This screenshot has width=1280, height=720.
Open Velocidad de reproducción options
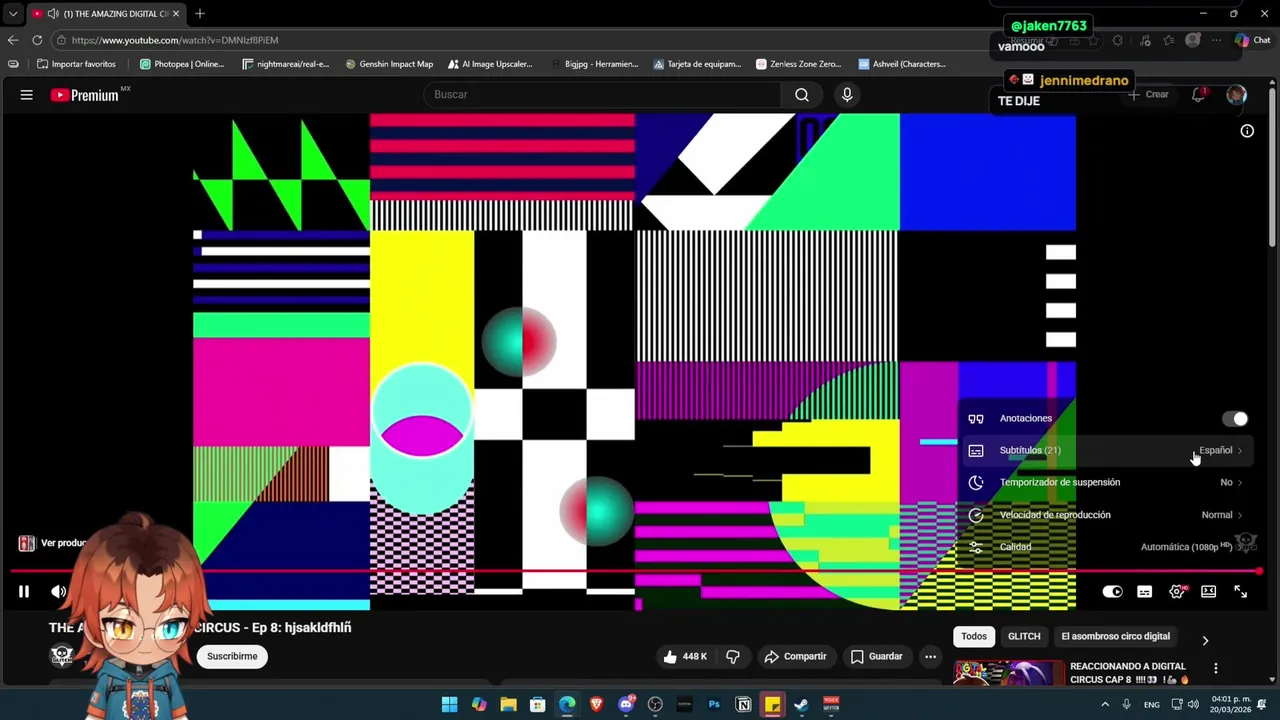tap(1106, 515)
